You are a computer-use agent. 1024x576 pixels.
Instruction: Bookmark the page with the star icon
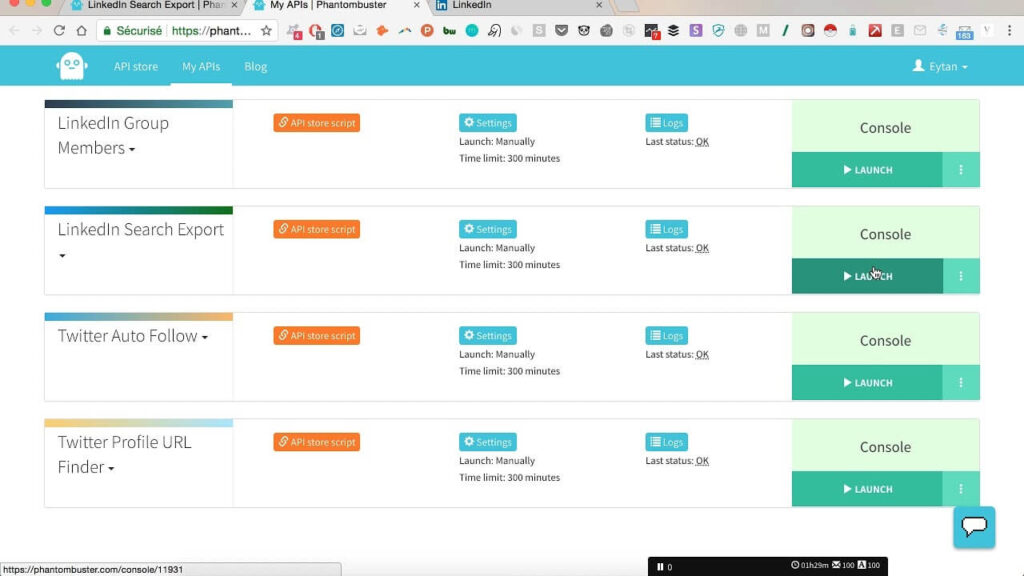[x=266, y=31]
